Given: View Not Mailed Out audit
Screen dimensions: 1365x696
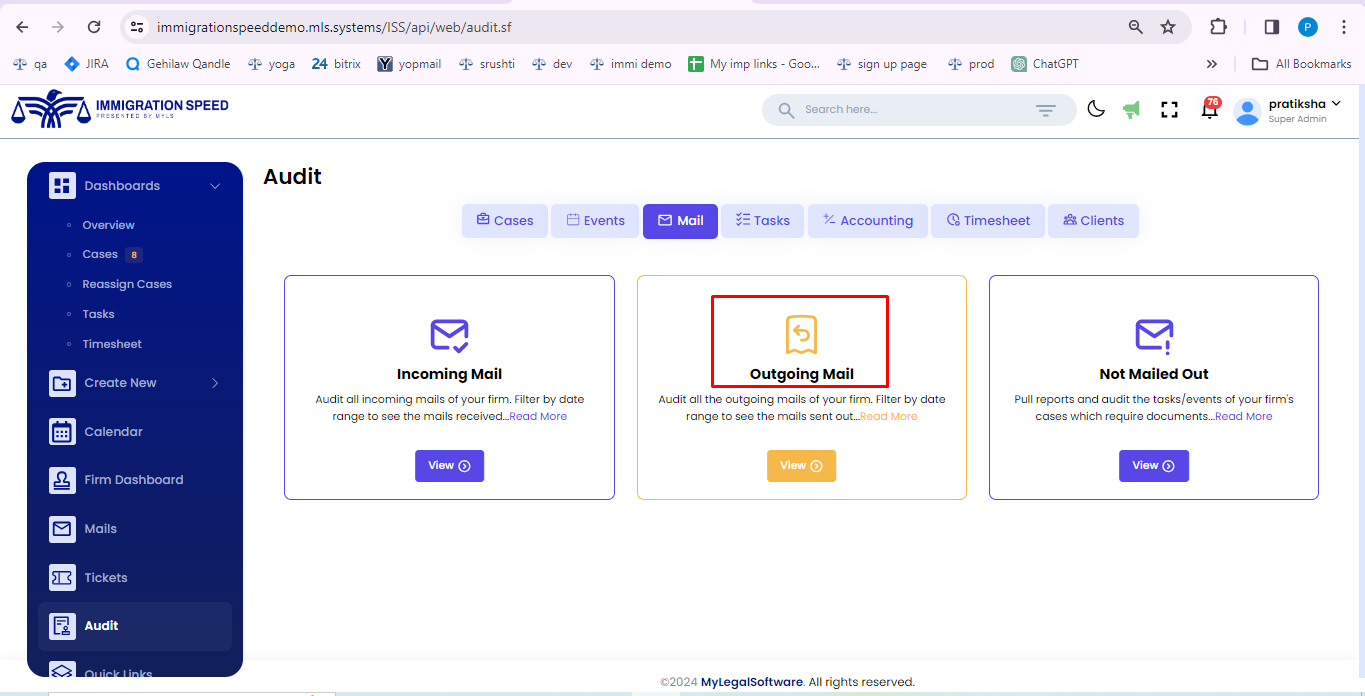Looking at the screenshot, I should tap(1154, 466).
